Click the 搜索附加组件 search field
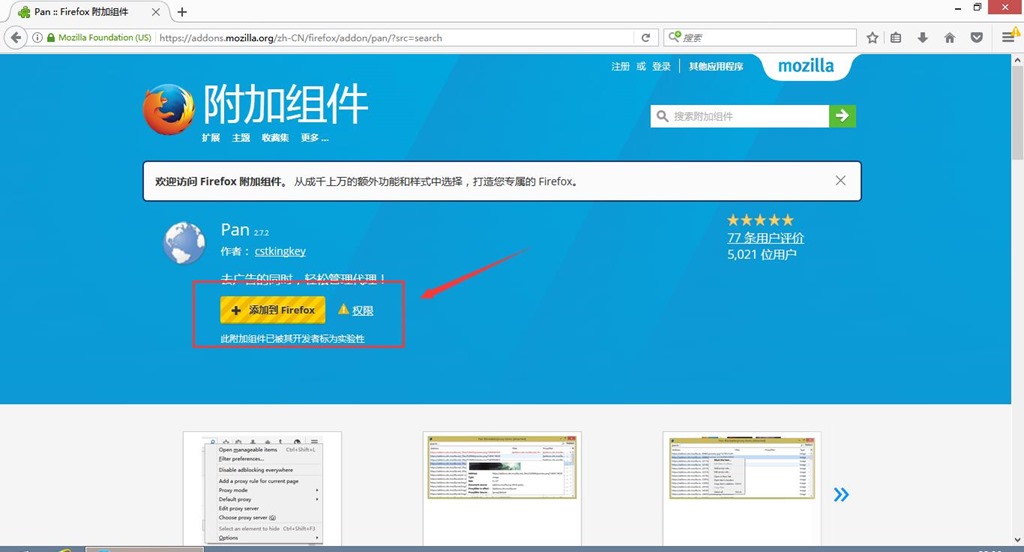 (x=740, y=116)
